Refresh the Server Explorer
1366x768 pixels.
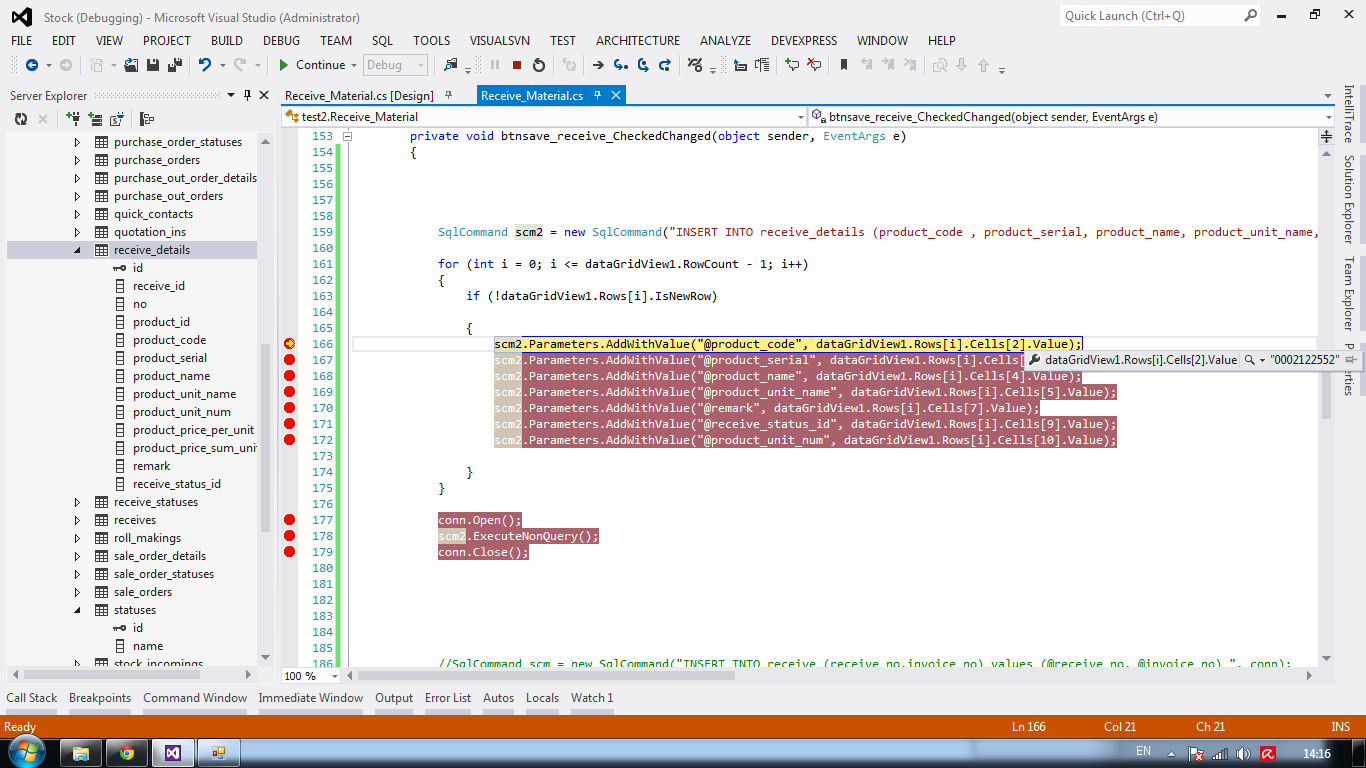[x=21, y=119]
